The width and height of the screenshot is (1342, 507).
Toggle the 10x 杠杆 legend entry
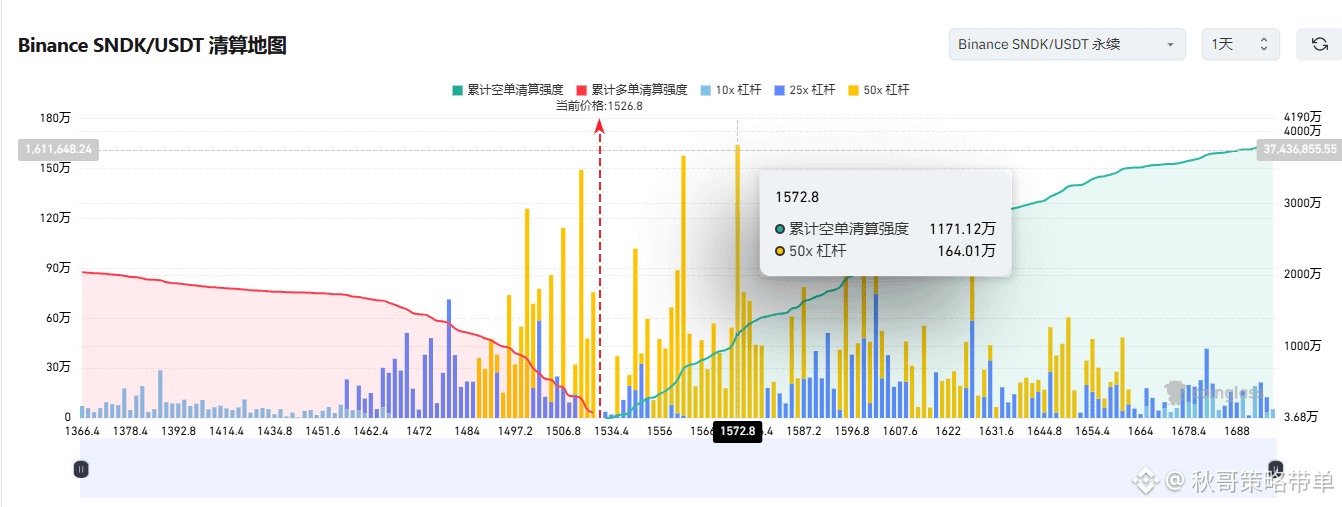coord(731,90)
